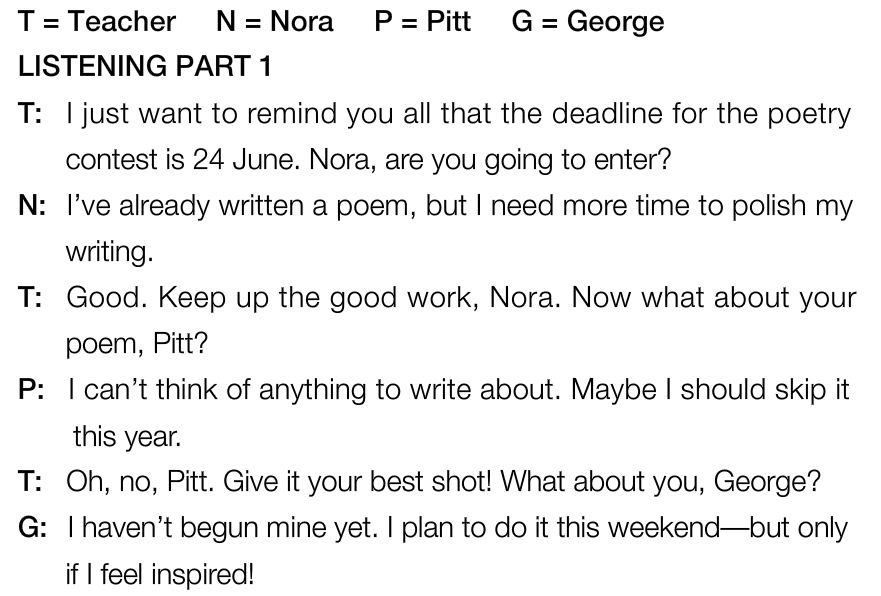881x596 pixels.
Task: Click 'Give it your best shot!' sentence
Action: point(357,482)
